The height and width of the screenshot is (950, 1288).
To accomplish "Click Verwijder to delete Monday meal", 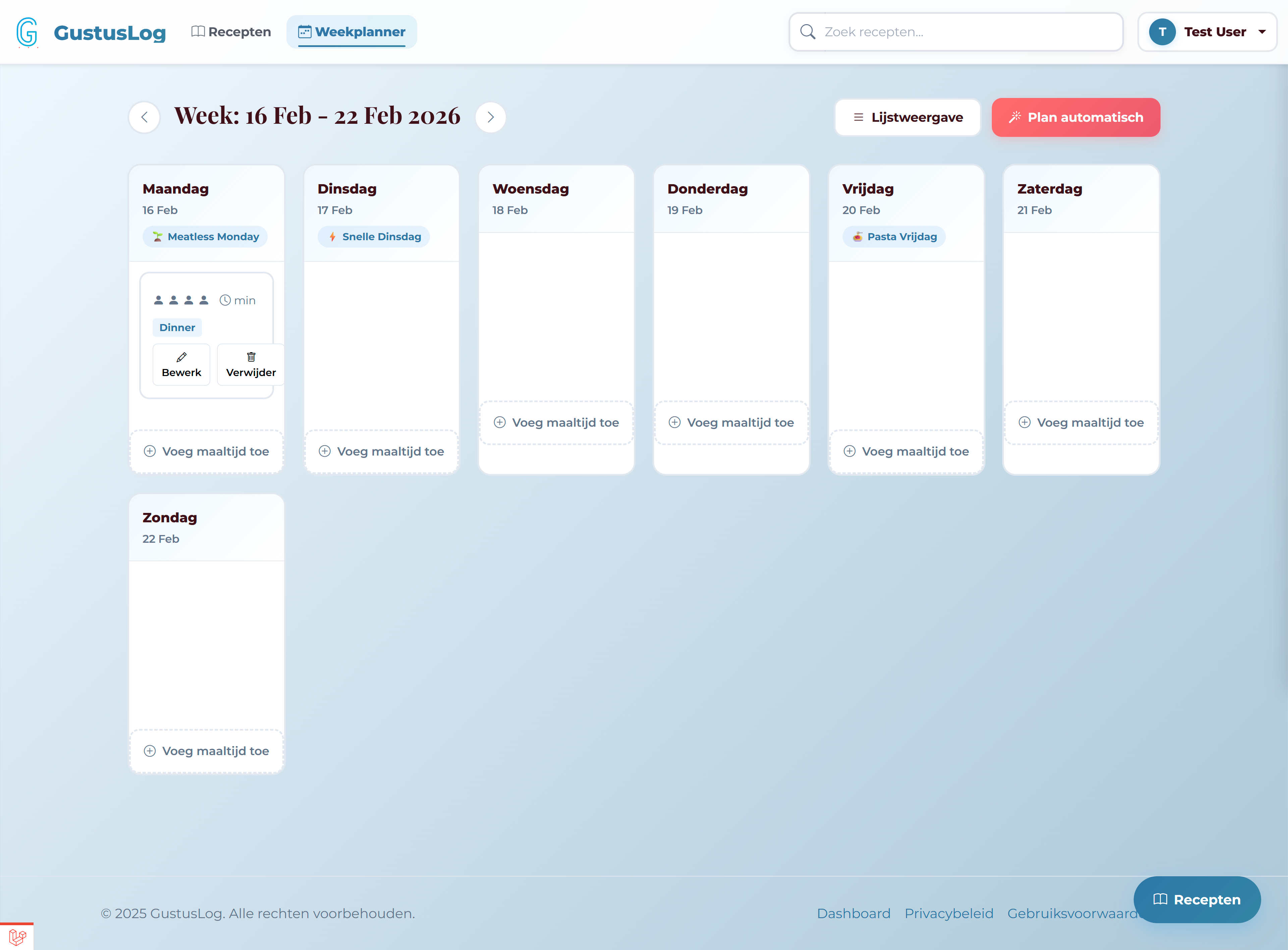I will 251,365.
